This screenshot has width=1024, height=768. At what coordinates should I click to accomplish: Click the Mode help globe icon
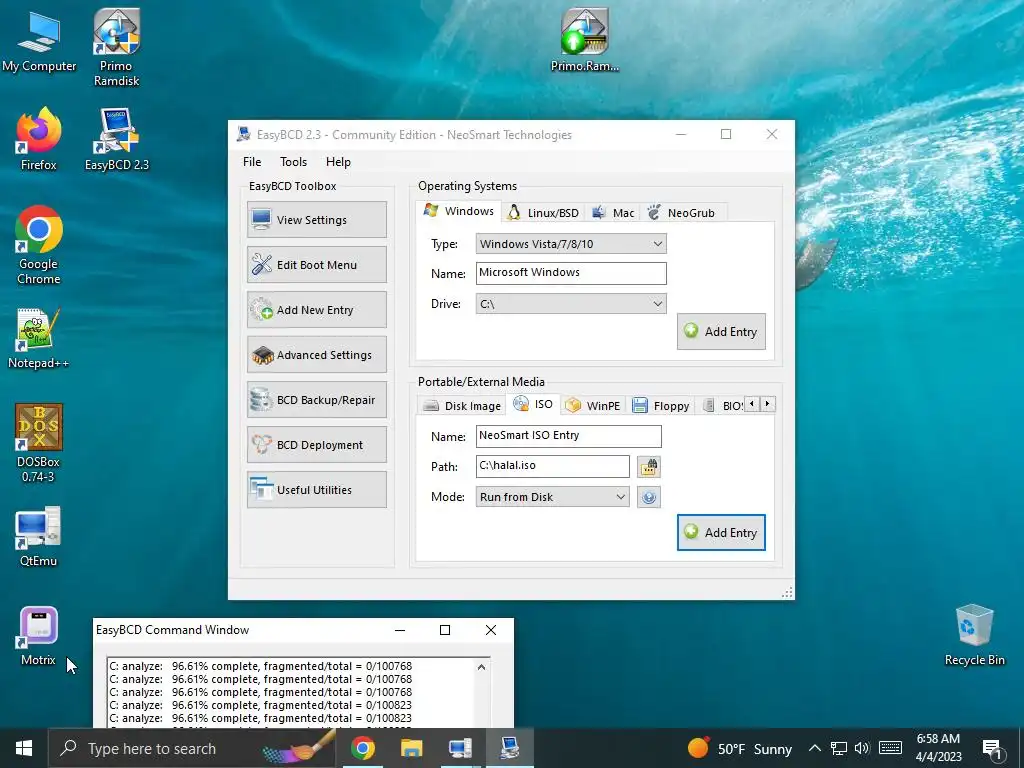tap(648, 497)
